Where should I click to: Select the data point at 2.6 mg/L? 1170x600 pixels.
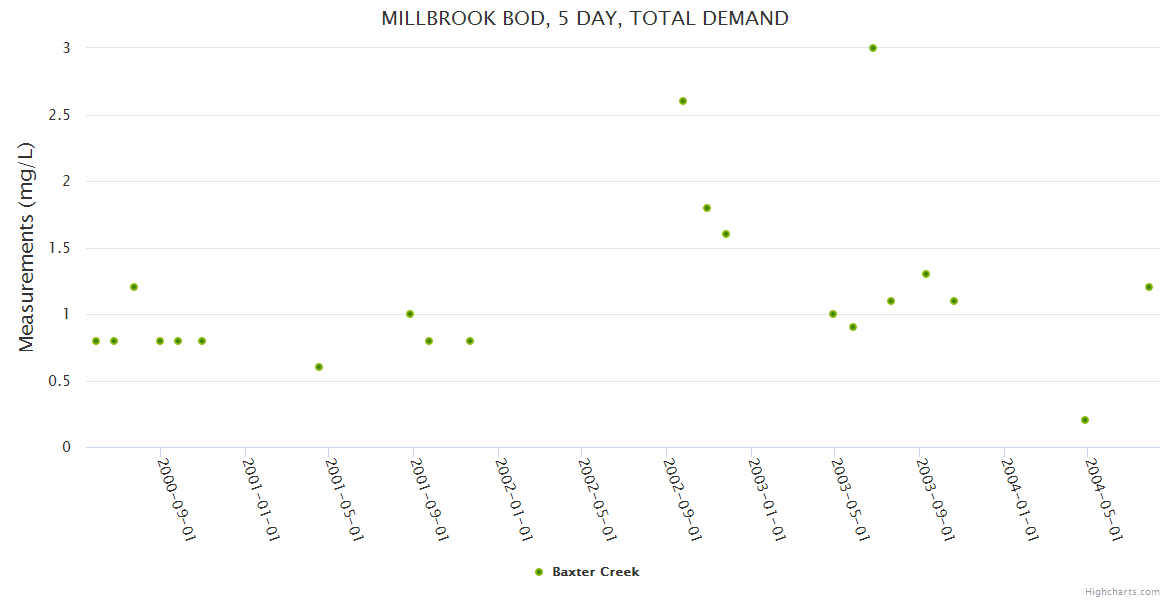(683, 101)
